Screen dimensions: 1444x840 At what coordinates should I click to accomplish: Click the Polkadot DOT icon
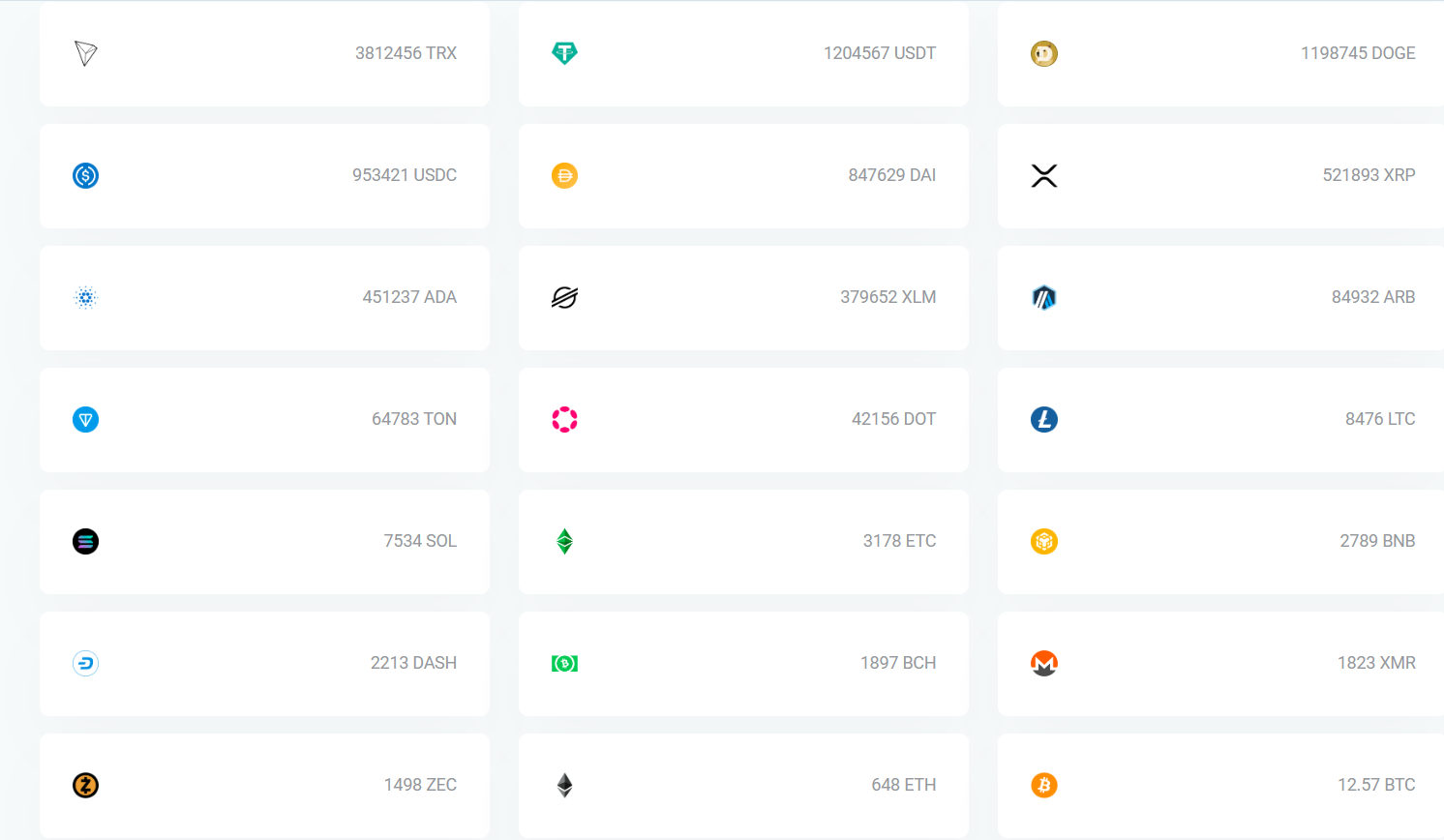(x=564, y=419)
